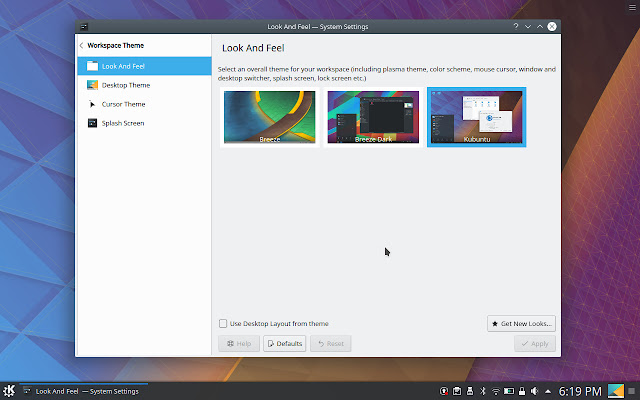Click the clipboard tray icon

point(457,391)
